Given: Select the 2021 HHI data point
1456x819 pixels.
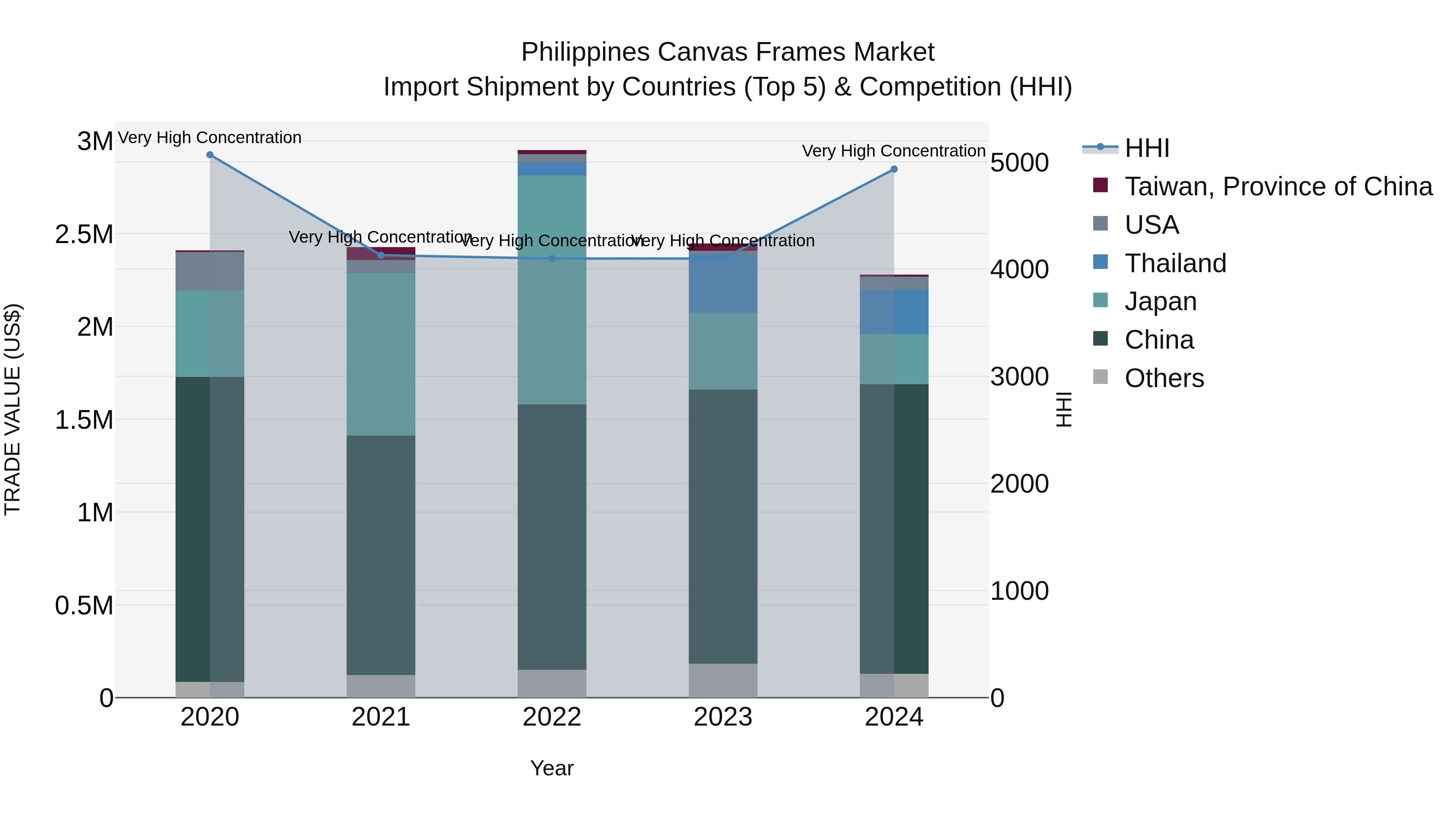Looking at the screenshot, I should click(x=381, y=256).
